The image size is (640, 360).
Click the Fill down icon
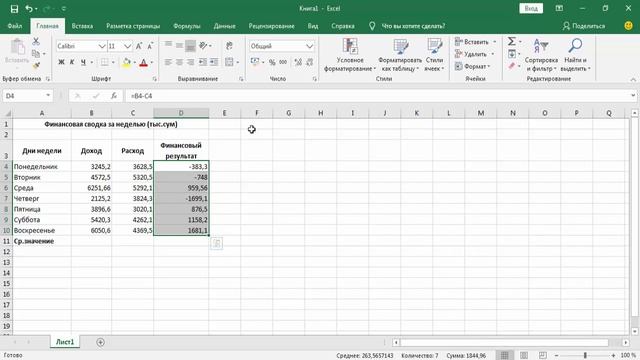[x=512, y=54]
